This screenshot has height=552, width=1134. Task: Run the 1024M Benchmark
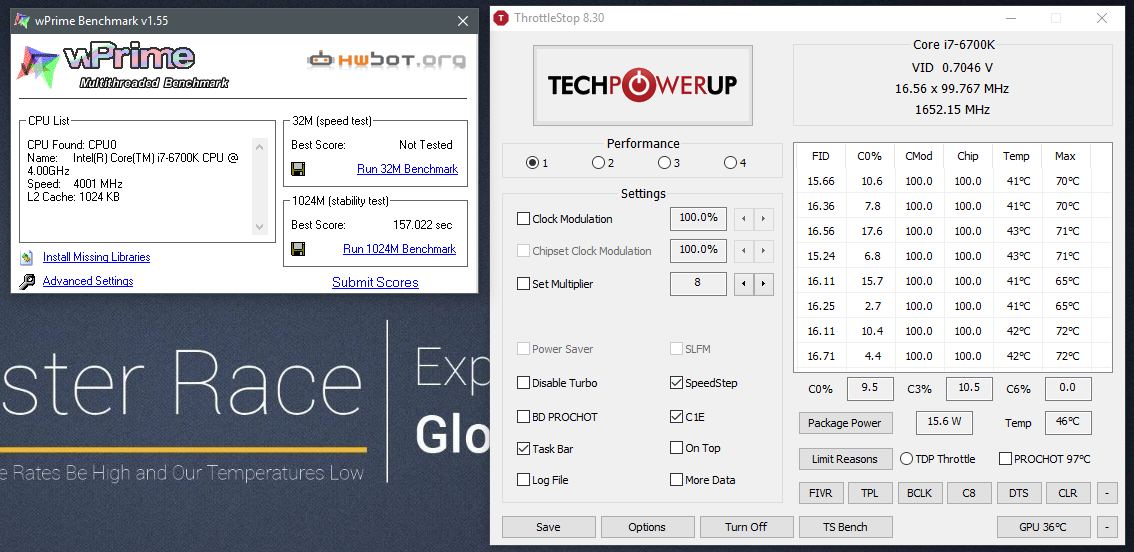pyautogui.click(x=399, y=249)
